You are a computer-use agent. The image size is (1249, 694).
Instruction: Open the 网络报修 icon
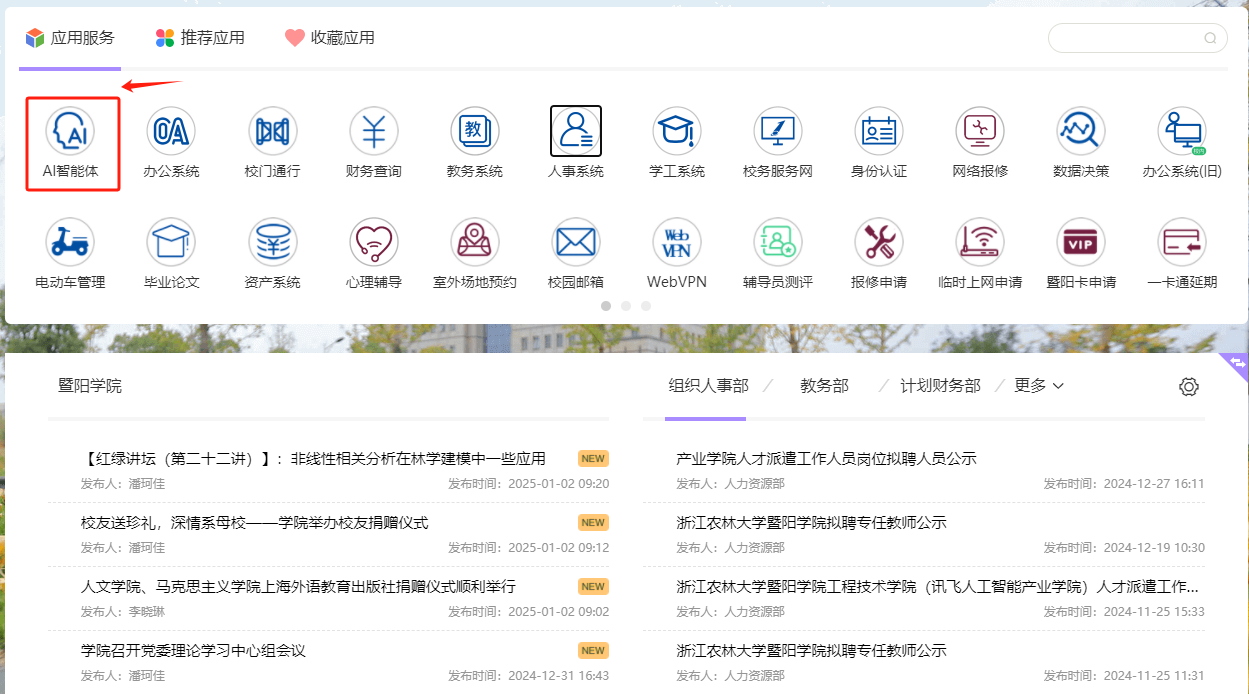[979, 131]
